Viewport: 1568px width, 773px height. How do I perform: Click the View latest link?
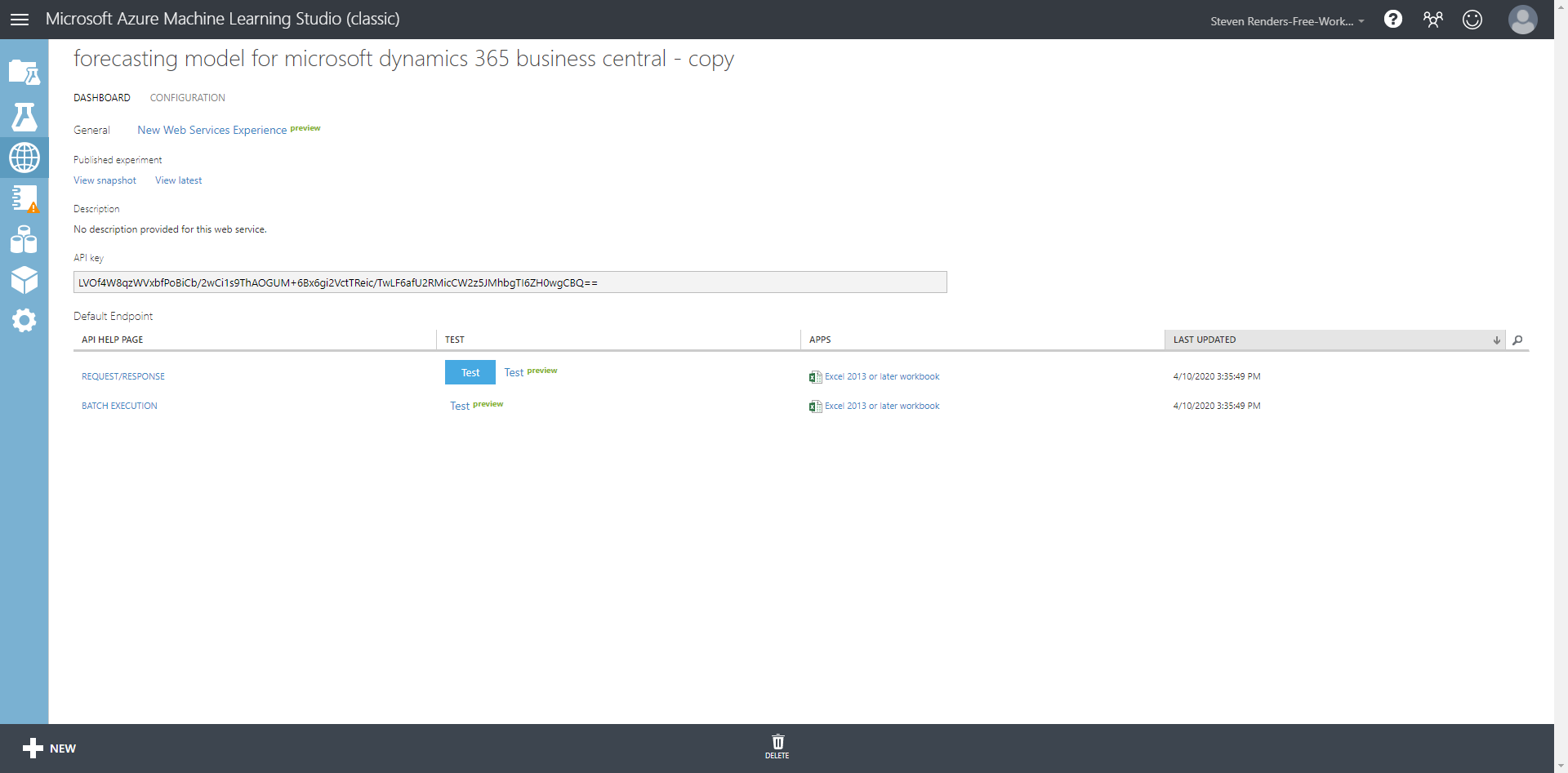178,180
